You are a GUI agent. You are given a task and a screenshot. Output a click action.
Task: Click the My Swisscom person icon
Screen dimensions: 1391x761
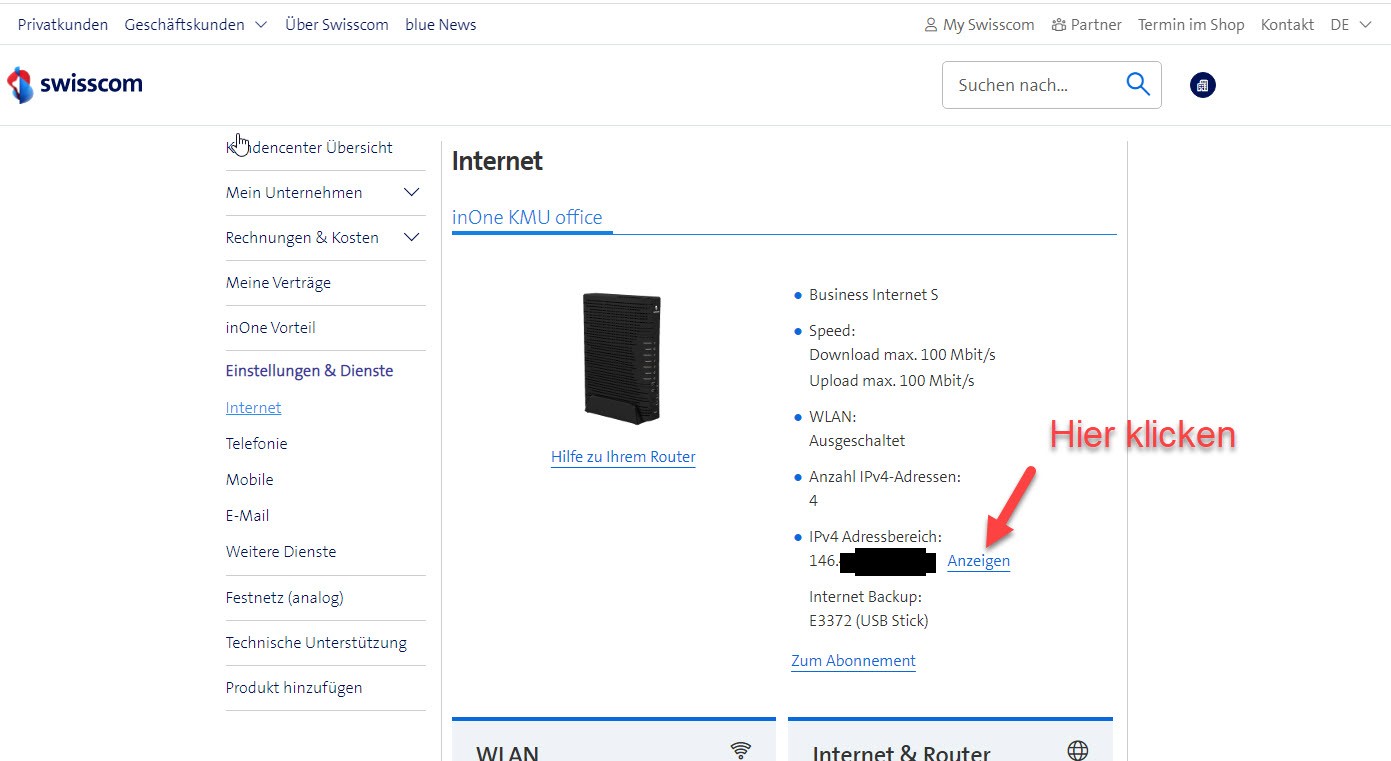pyautogui.click(x=931, y=25)
